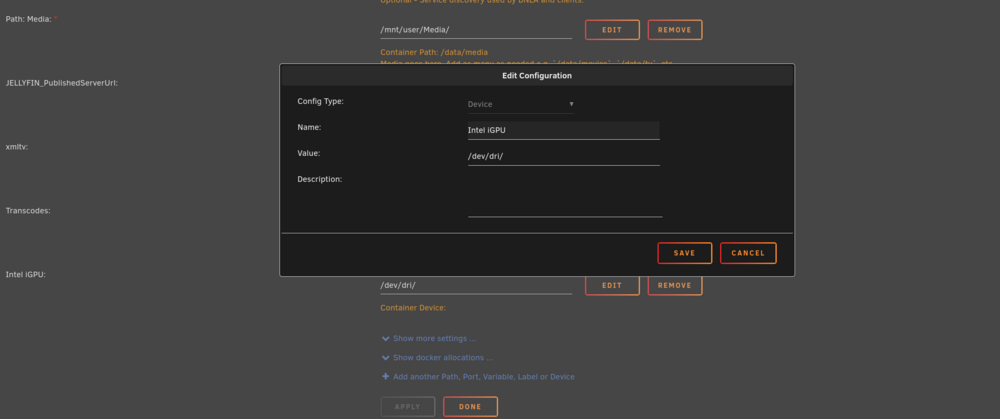
Task: Click the Done button
Action: pos(470,407)
